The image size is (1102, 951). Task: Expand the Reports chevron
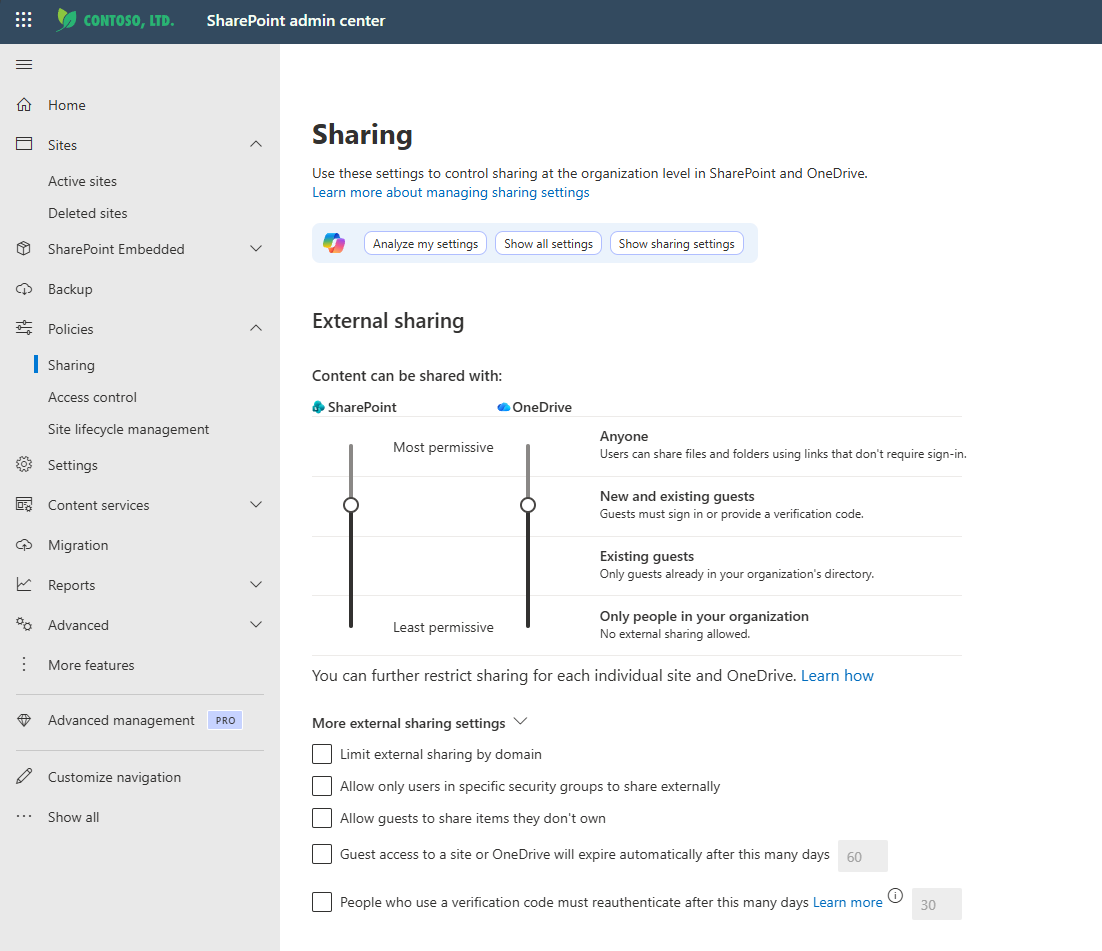click(256, 584)
